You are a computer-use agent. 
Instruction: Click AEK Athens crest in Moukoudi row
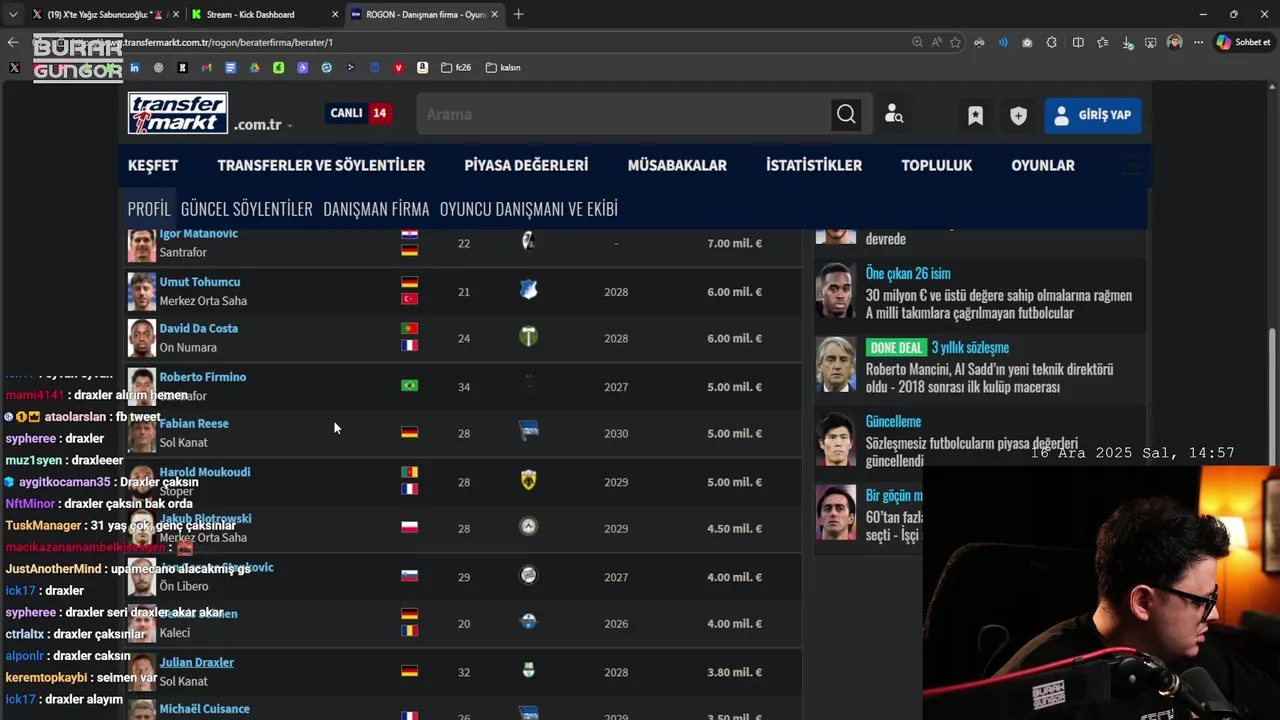click(528, 481)
